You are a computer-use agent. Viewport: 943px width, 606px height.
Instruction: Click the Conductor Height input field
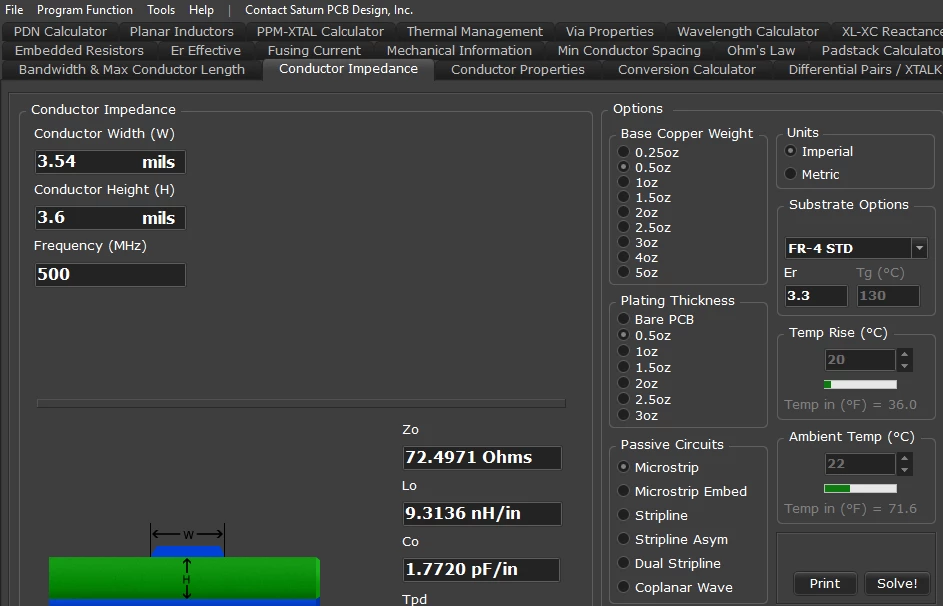pyautogui.click(x=110, y=218)
